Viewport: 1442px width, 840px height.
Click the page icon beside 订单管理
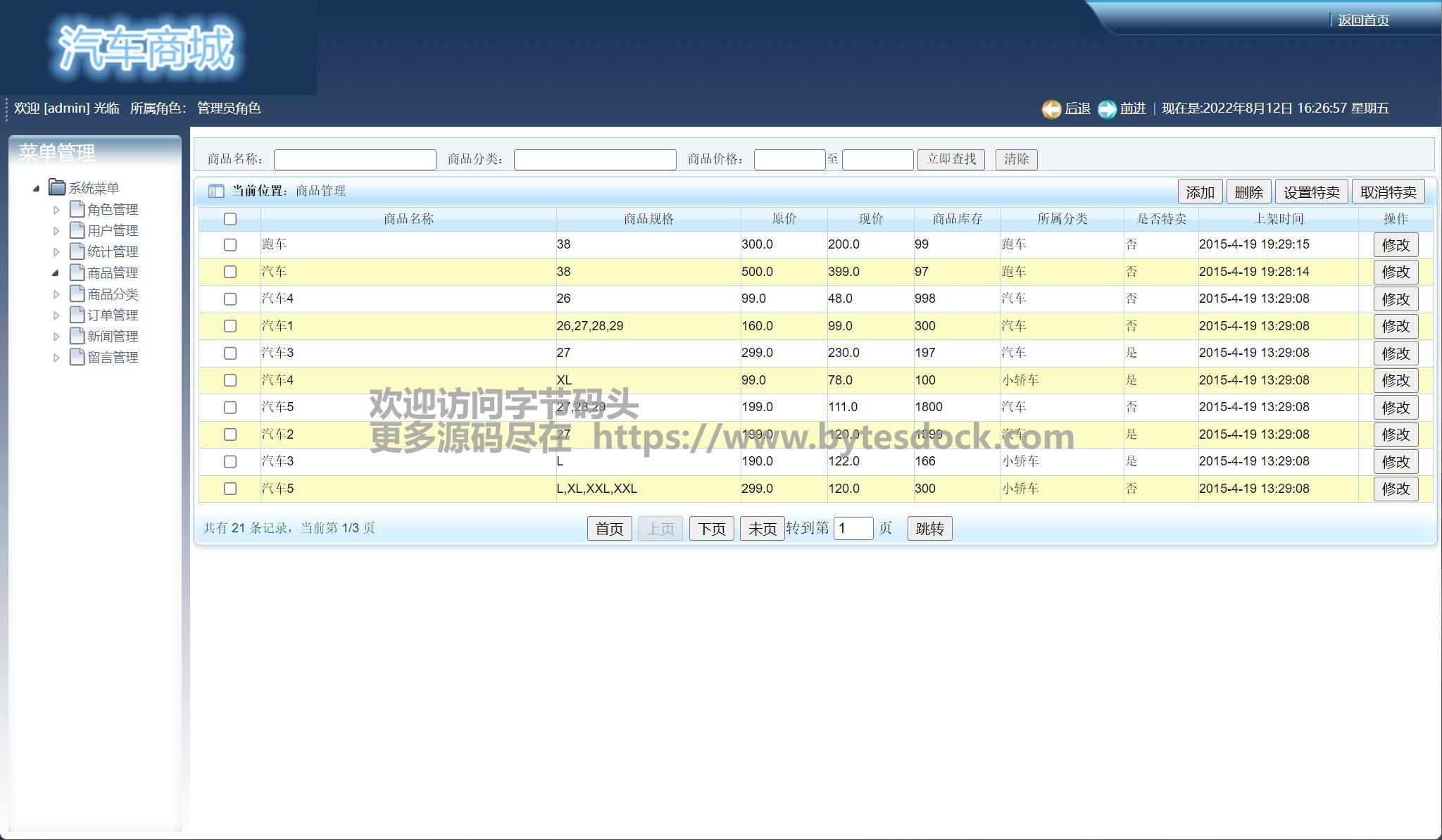(x=77, y=315)
